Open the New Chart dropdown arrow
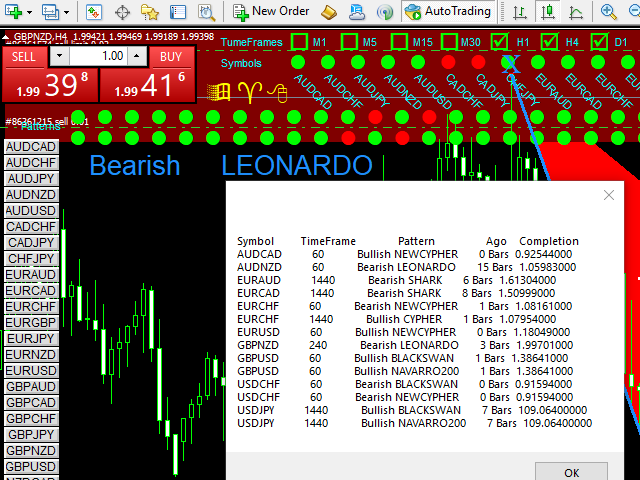The image size is (640, 480). [x=29, y=13]
